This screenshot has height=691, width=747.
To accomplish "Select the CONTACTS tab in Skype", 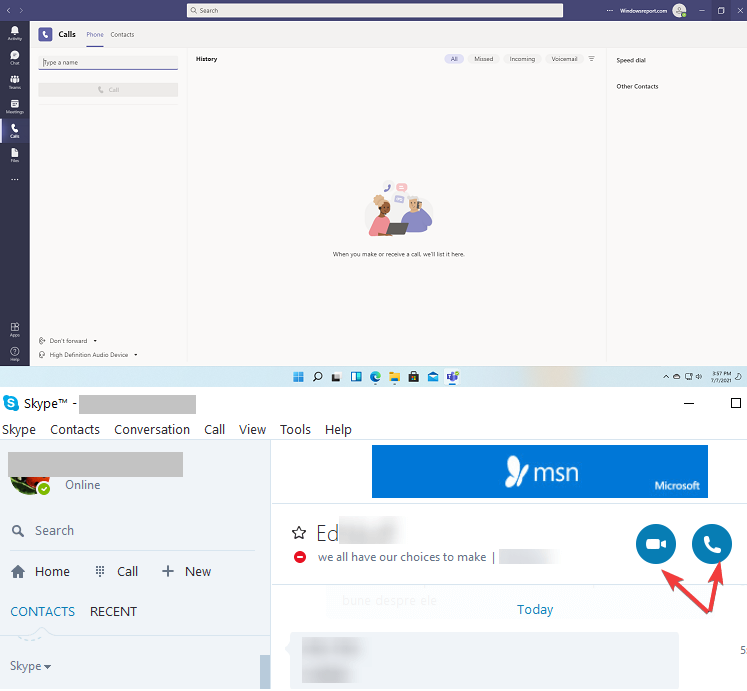I will point(42,612).
